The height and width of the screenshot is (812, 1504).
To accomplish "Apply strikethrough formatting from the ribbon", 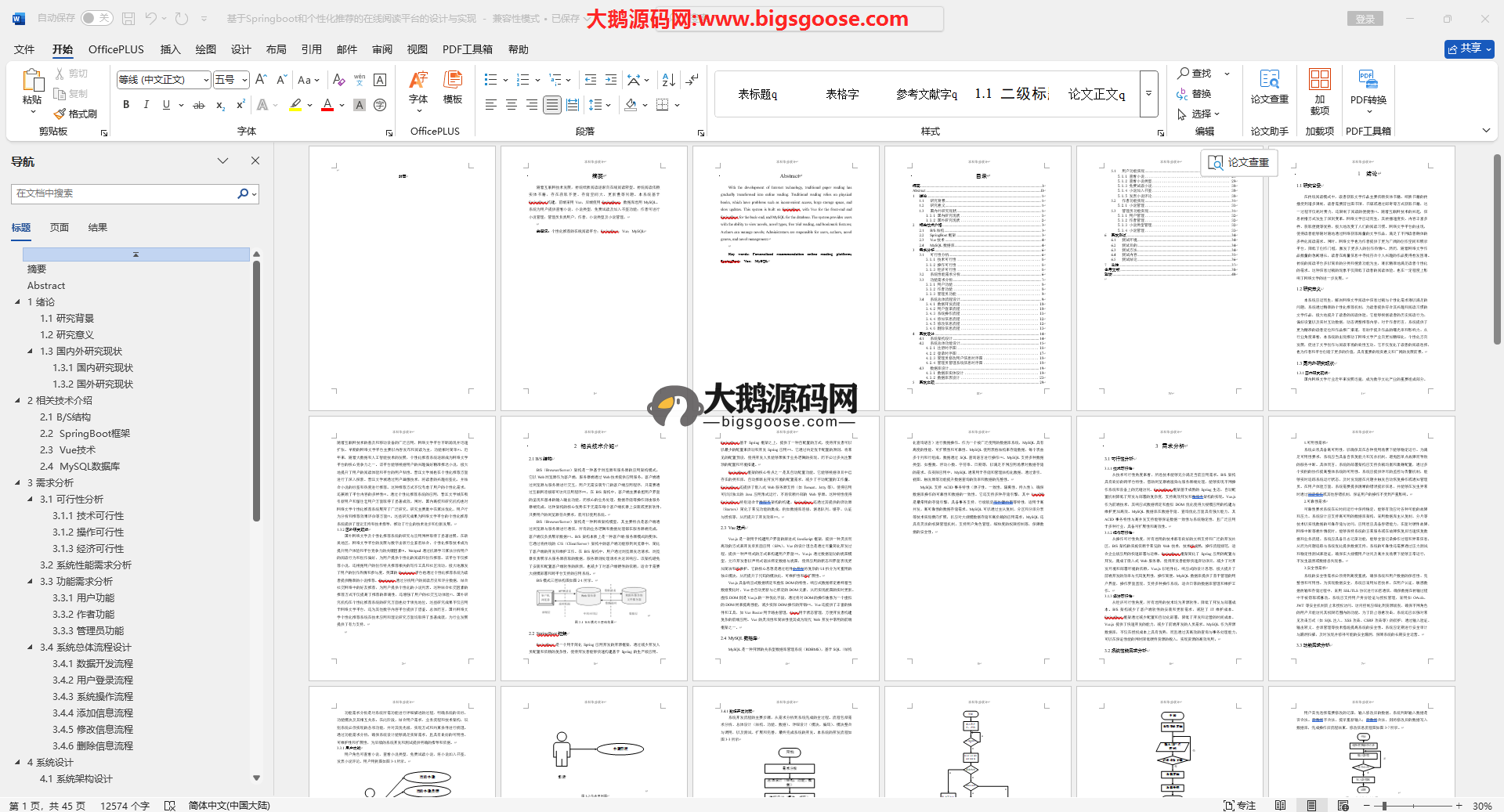I will pos(199,105).
